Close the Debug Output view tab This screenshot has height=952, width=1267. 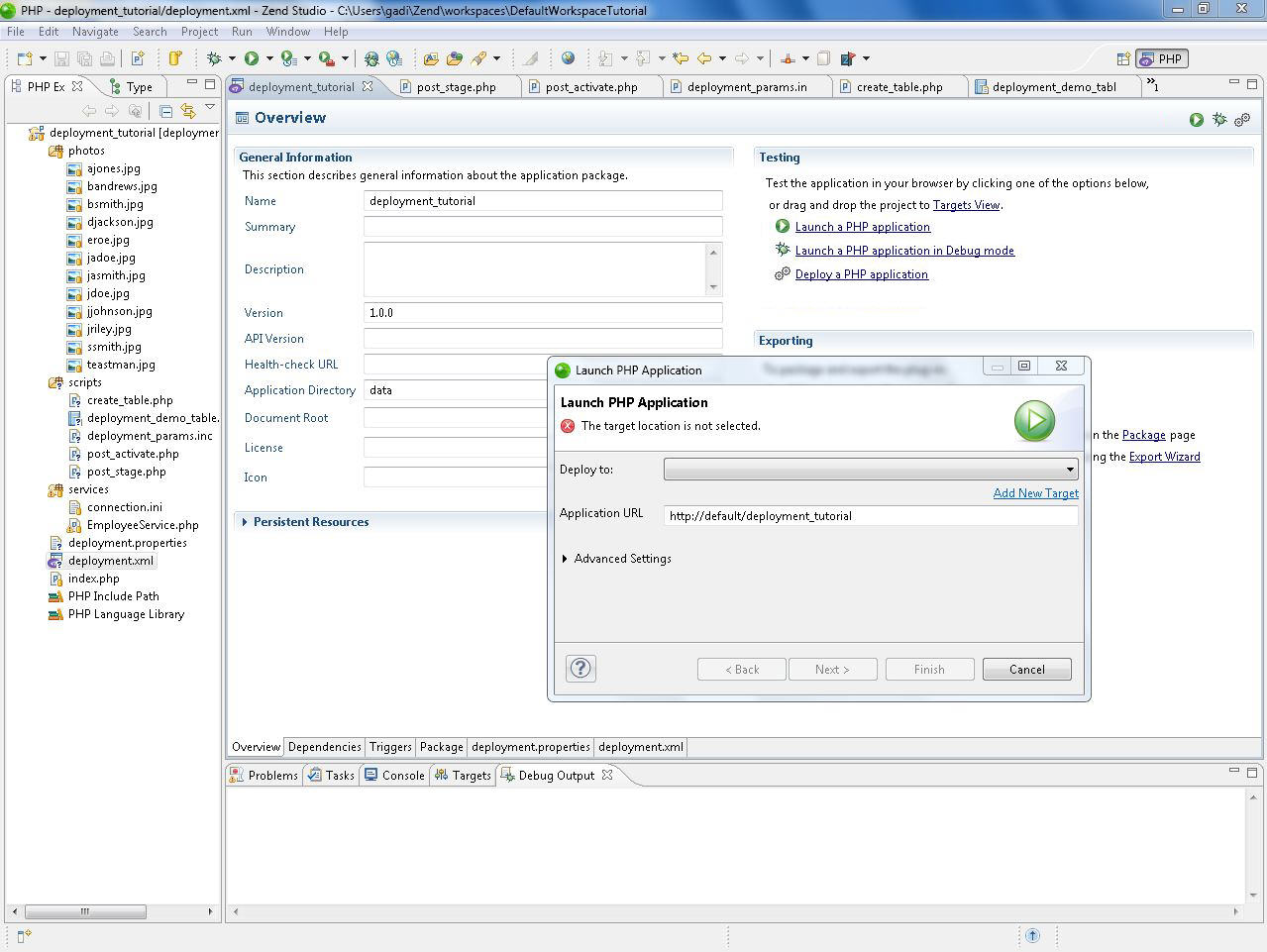tap(607, 775)
